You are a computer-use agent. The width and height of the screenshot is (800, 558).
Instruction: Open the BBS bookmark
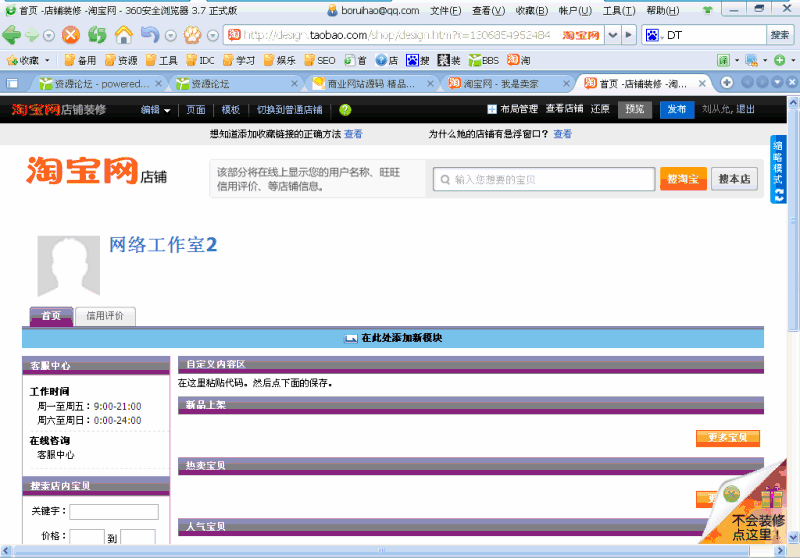[x=484, y=60]
